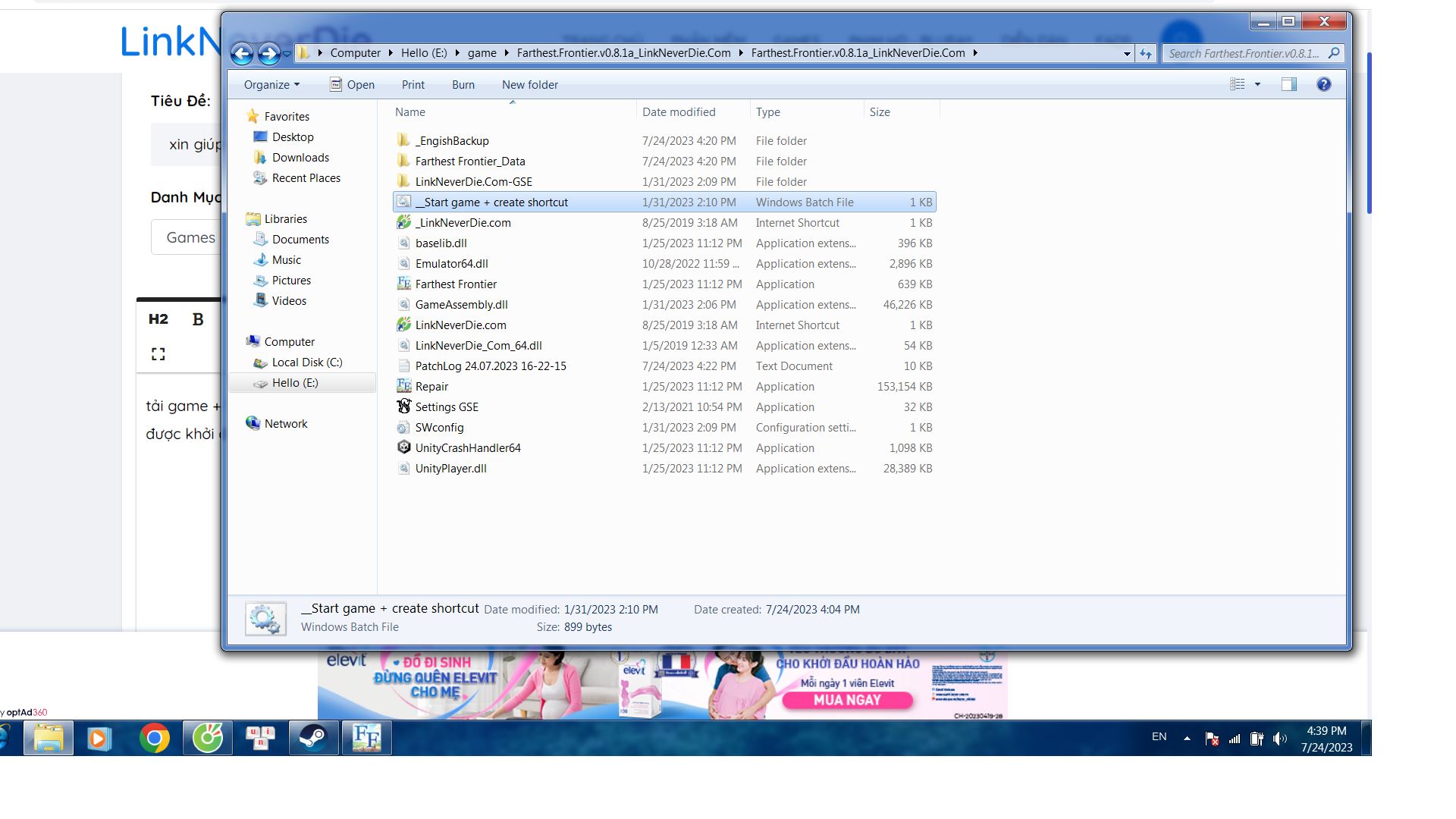The height and width of the screenshot is (819, 1456).
Task: Open the _LinkNeverDie.com internet shortcut
Action: pyautogui.click(x=463, y=222)
